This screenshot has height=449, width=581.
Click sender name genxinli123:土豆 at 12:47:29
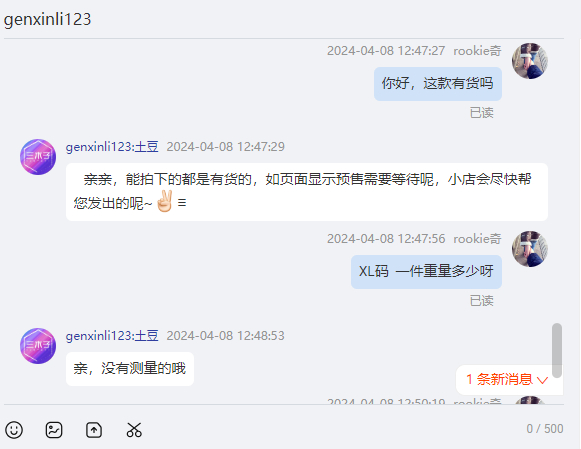click(112, 147)
